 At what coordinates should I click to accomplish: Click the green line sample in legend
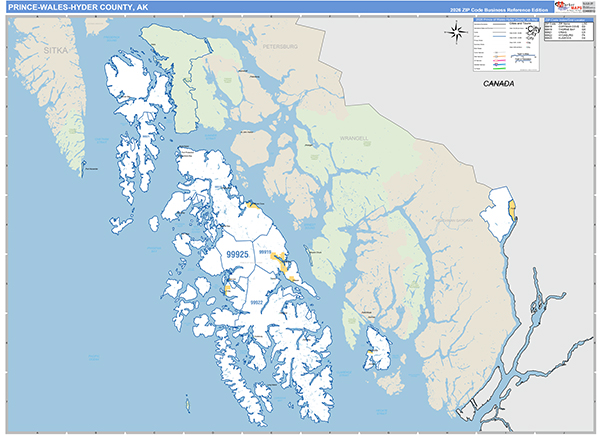[x=500, y=68]
